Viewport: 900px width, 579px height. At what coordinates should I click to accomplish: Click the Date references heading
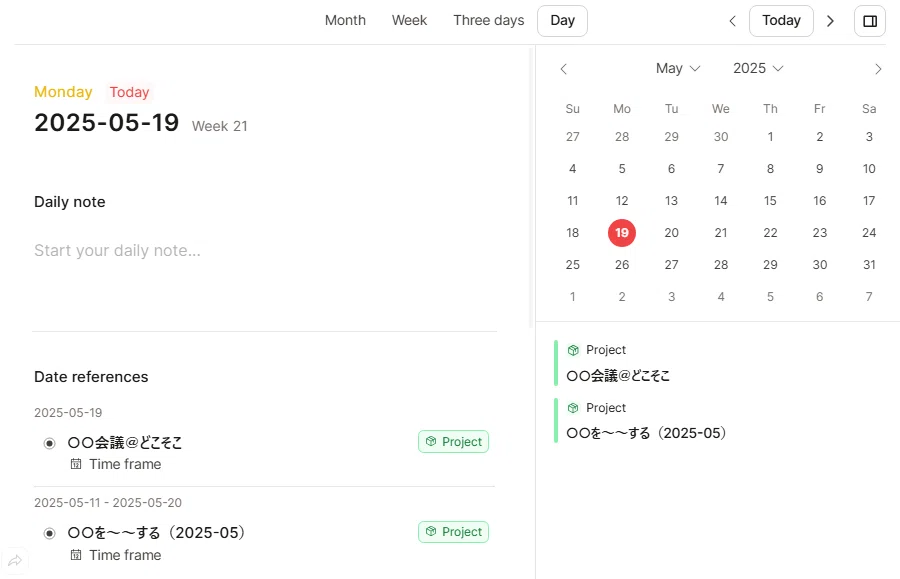(x=91, y=377)
